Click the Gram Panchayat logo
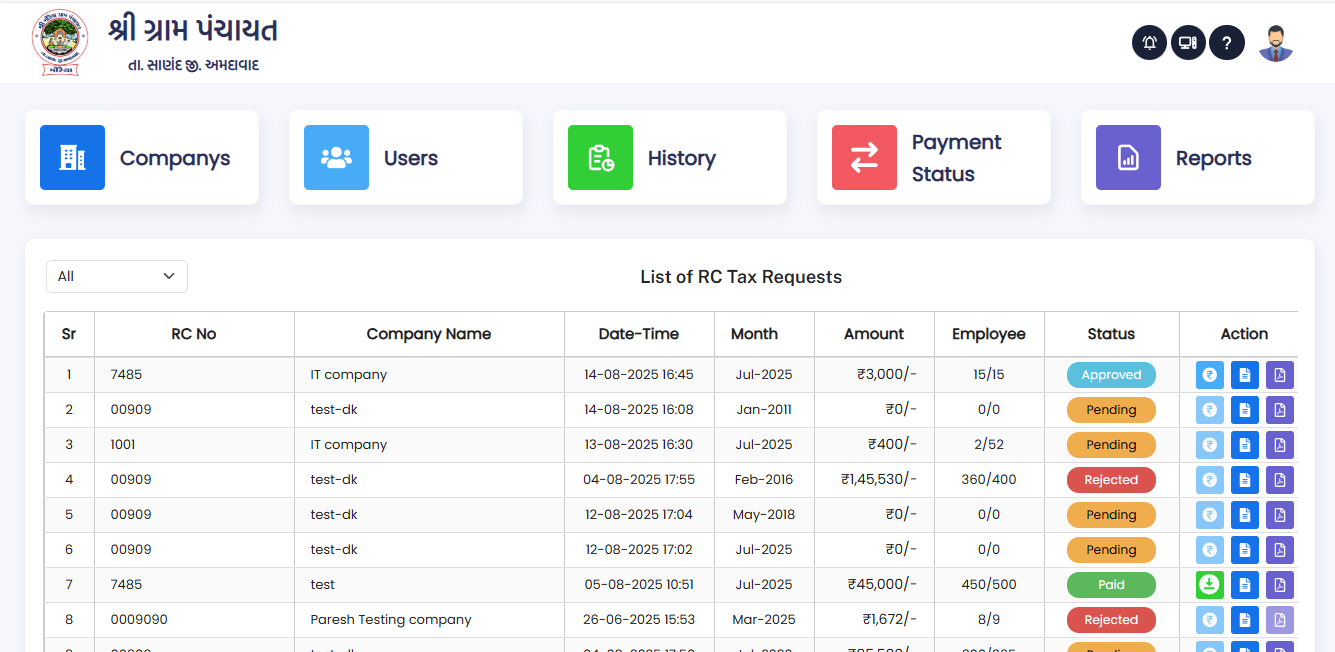 click(x=58, y=42)
